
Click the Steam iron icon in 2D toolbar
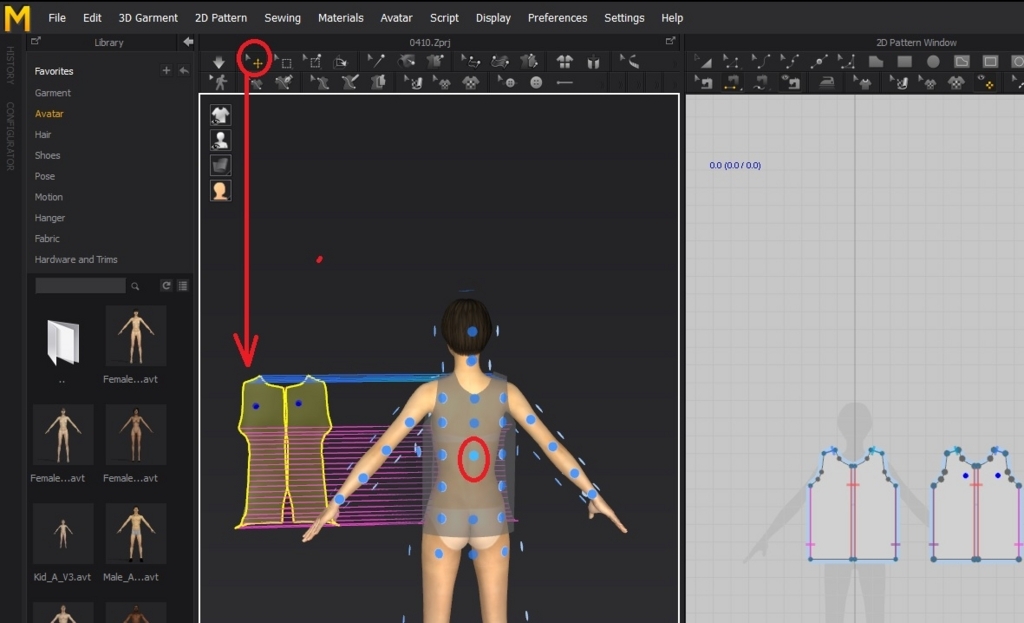click(827, 82)
